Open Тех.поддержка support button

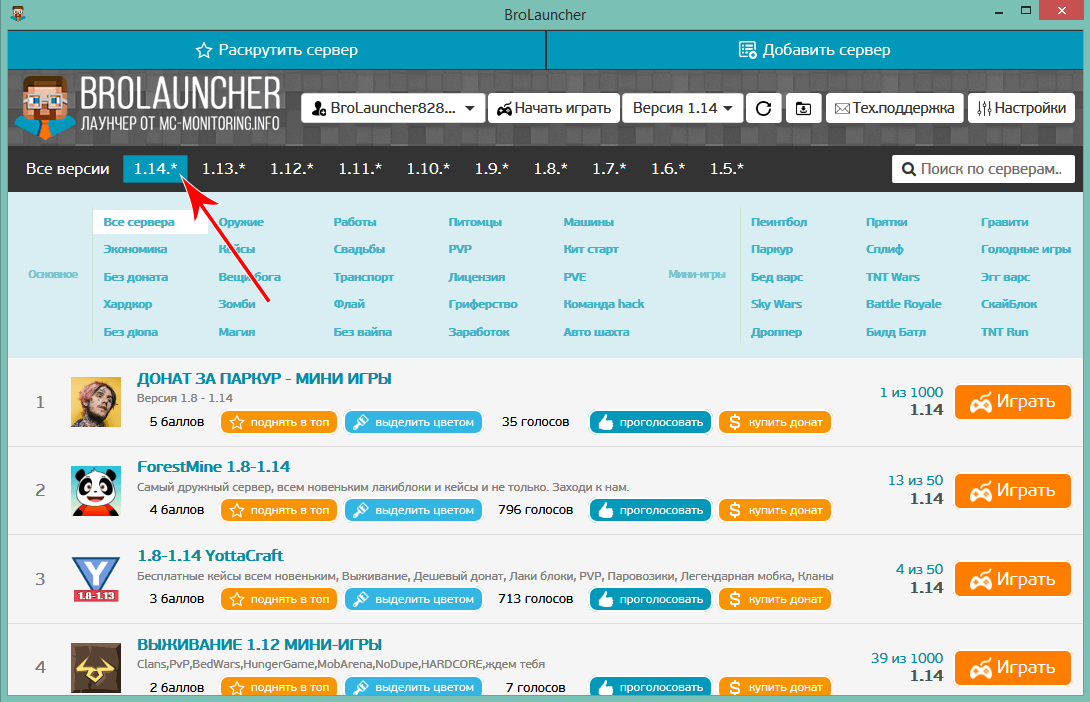tap(894, 108)
